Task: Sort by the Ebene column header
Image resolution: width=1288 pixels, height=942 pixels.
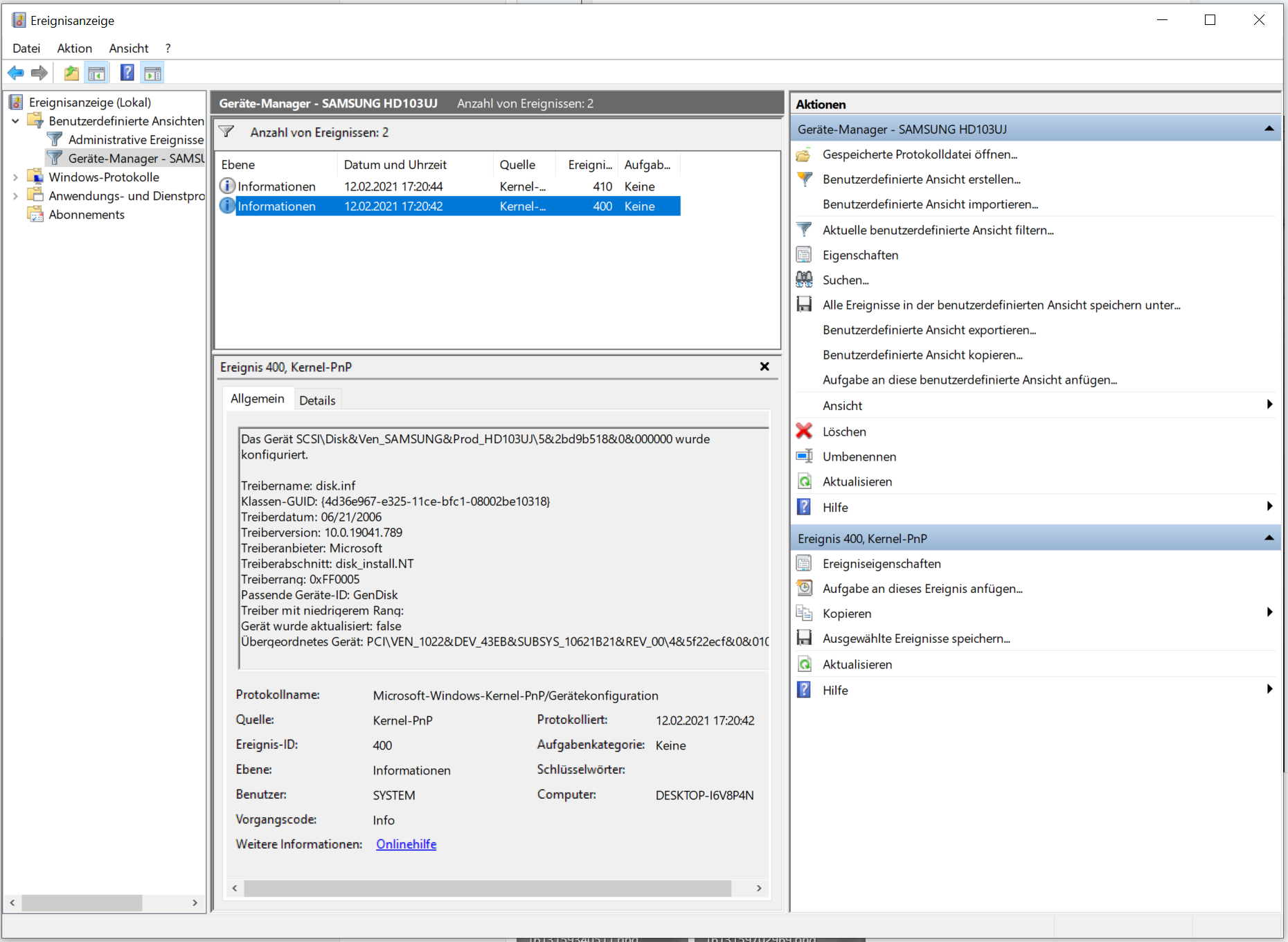Action: click(277, 165)
